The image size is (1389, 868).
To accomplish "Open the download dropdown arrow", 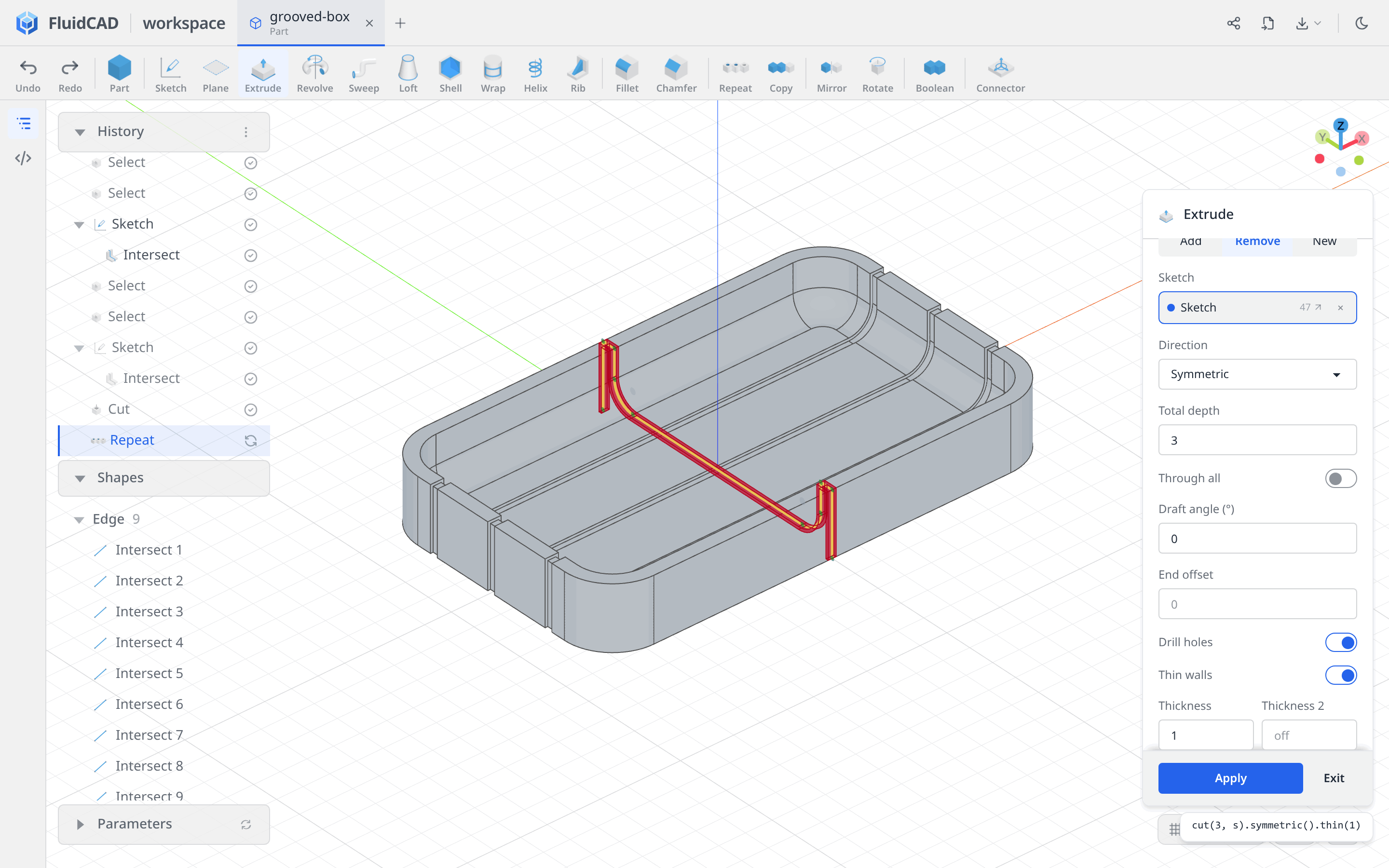I will click(x=1318, y=23).
